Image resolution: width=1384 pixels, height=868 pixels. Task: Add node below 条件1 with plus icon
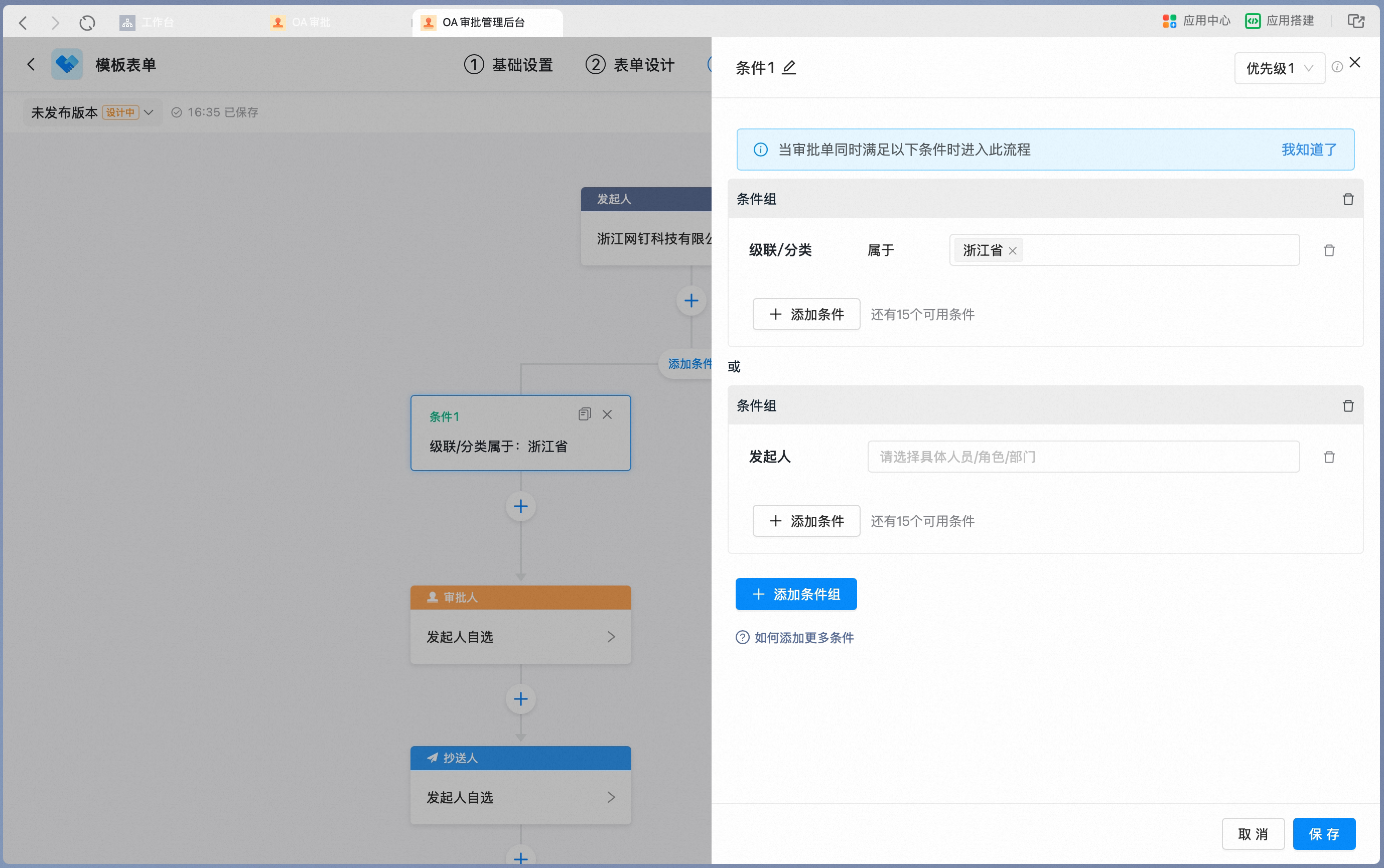521,506
